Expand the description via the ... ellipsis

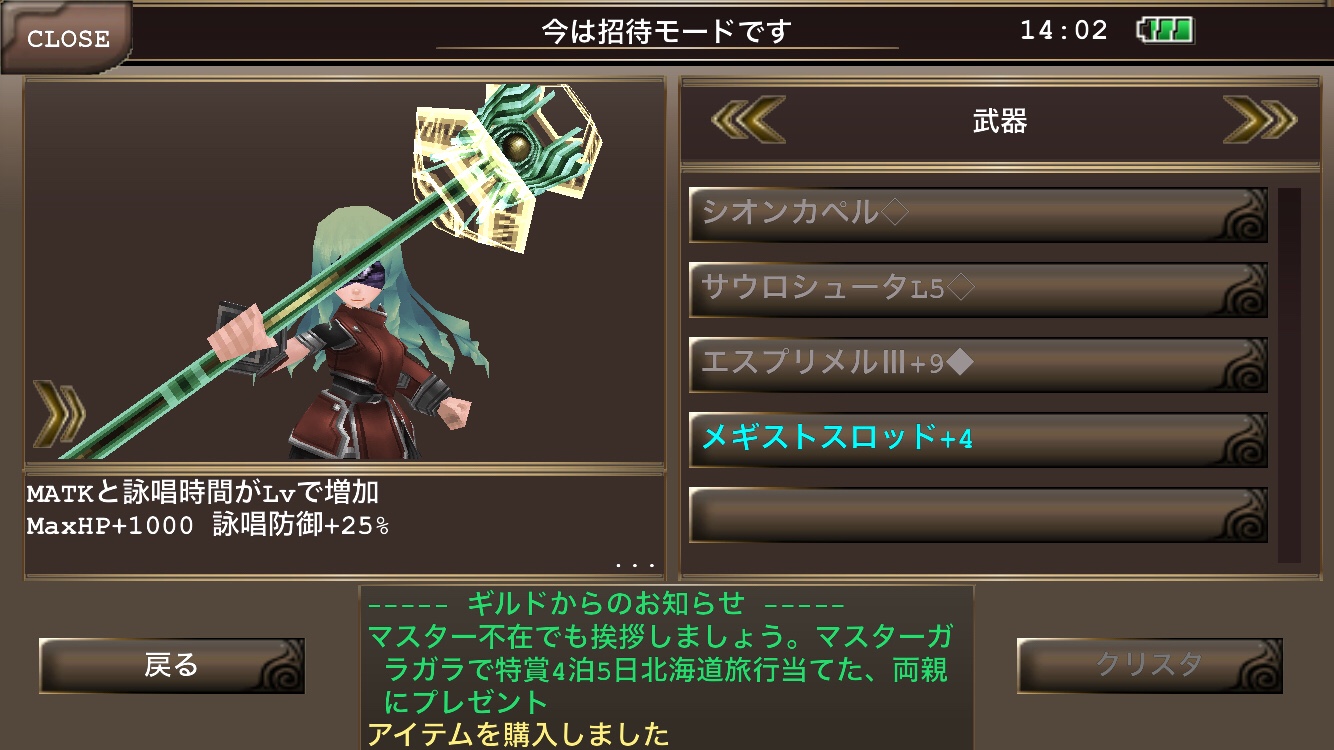pyautogui.click(x=635, y=565)
